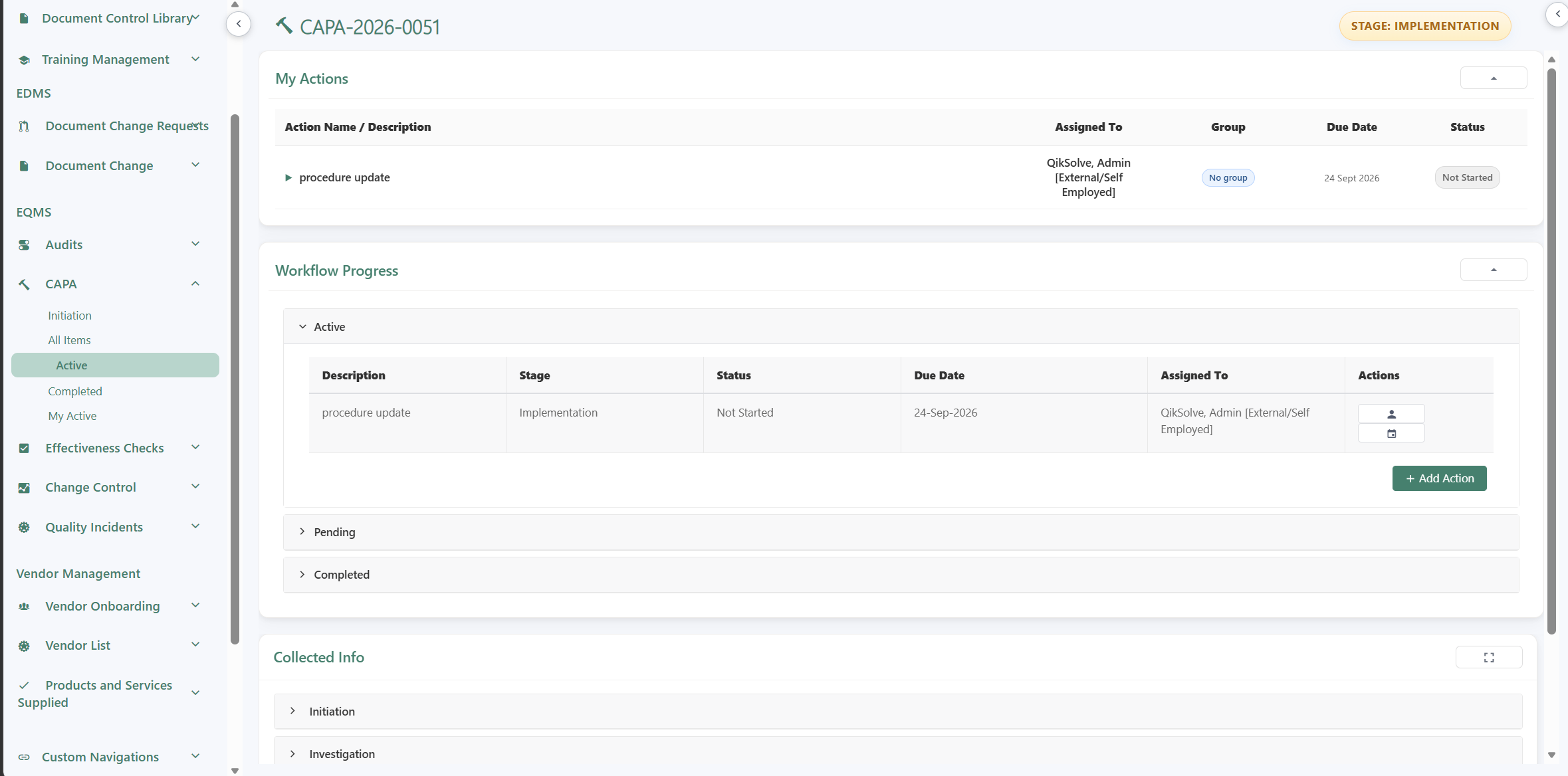The height and width of the screenshot is (776, 1568).
Task: Open the Completed item under CAPA
Action: 74,391
